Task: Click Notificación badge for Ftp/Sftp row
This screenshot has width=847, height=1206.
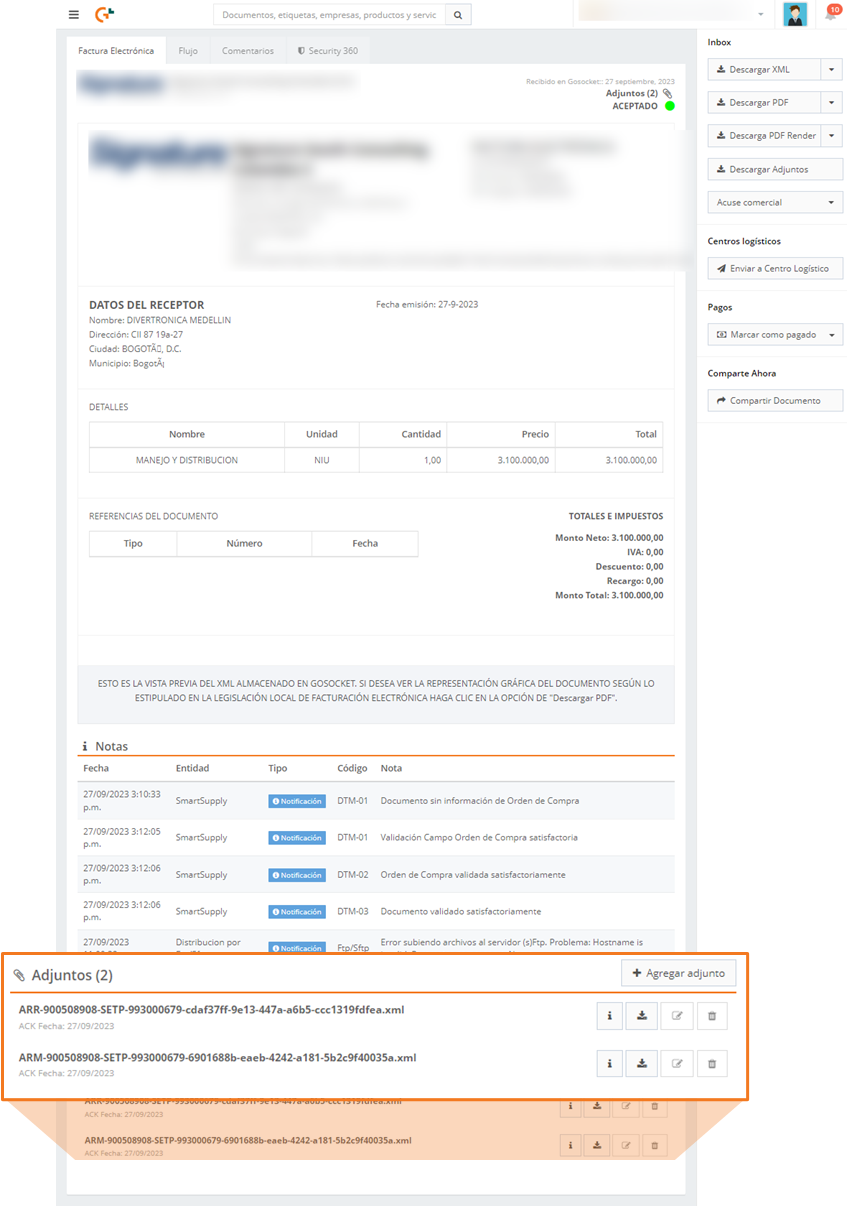Action: coord(297,948)
